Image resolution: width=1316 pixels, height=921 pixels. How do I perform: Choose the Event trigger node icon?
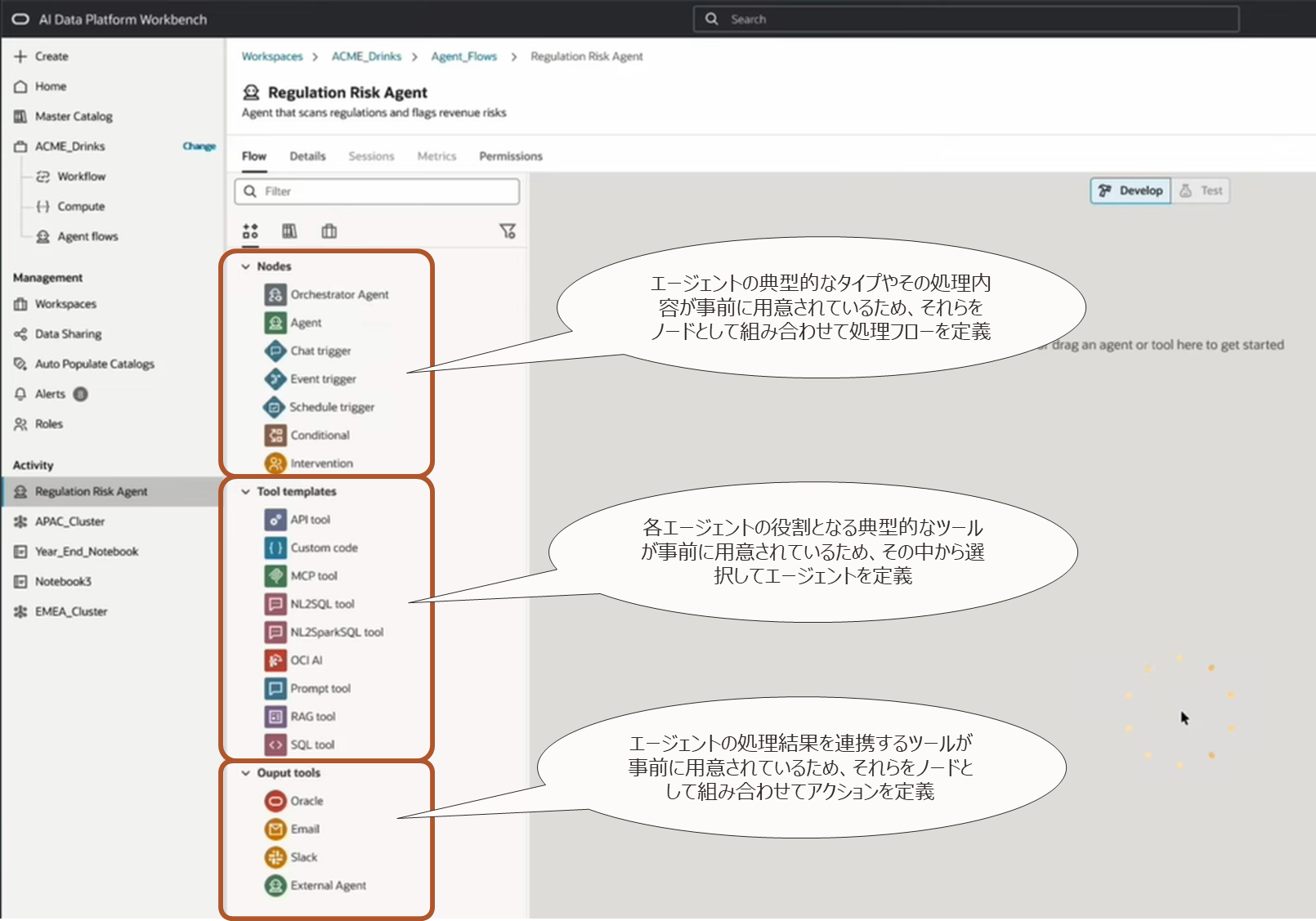275,379
